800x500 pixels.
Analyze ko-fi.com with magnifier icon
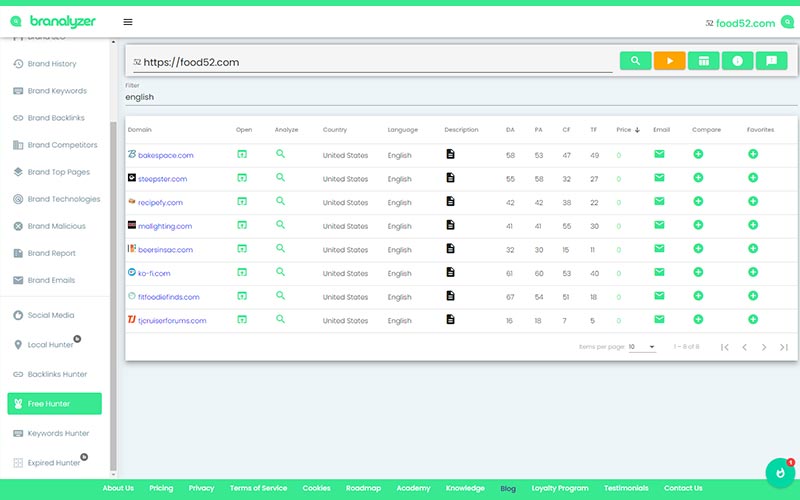[280, 272]
